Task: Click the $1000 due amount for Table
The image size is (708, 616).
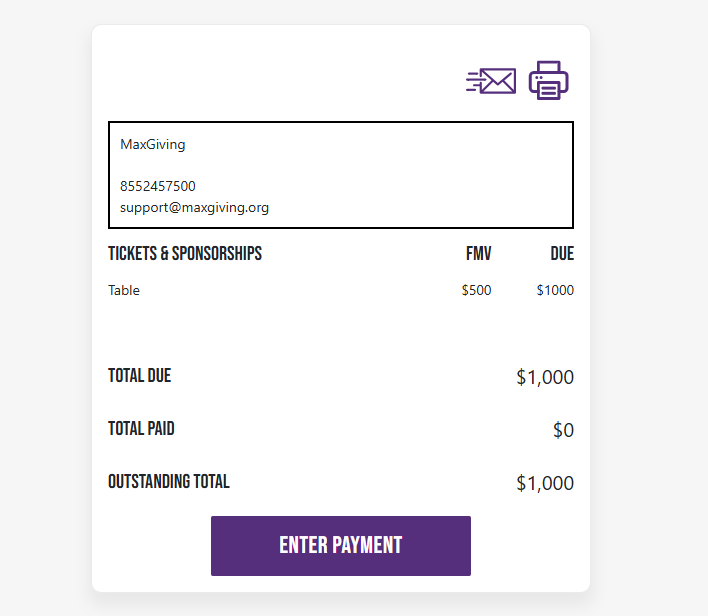Action: point(555,290)
